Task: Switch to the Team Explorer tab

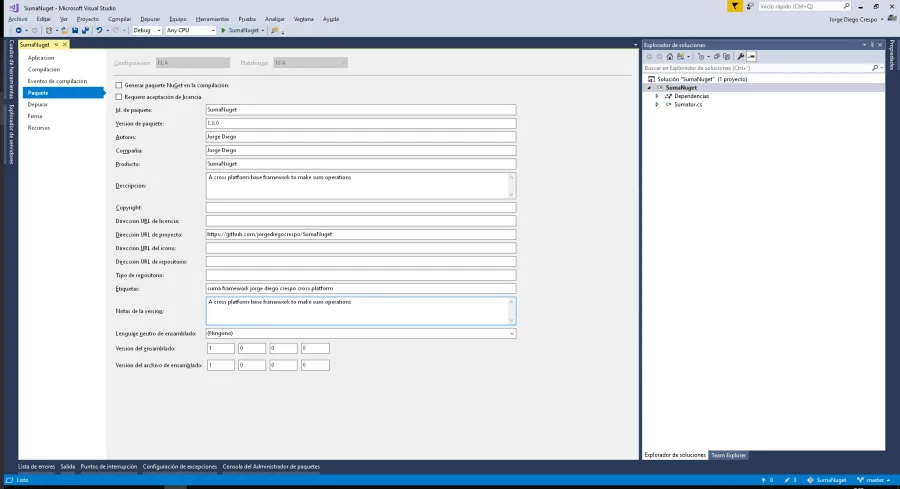Action: [728, 455]
